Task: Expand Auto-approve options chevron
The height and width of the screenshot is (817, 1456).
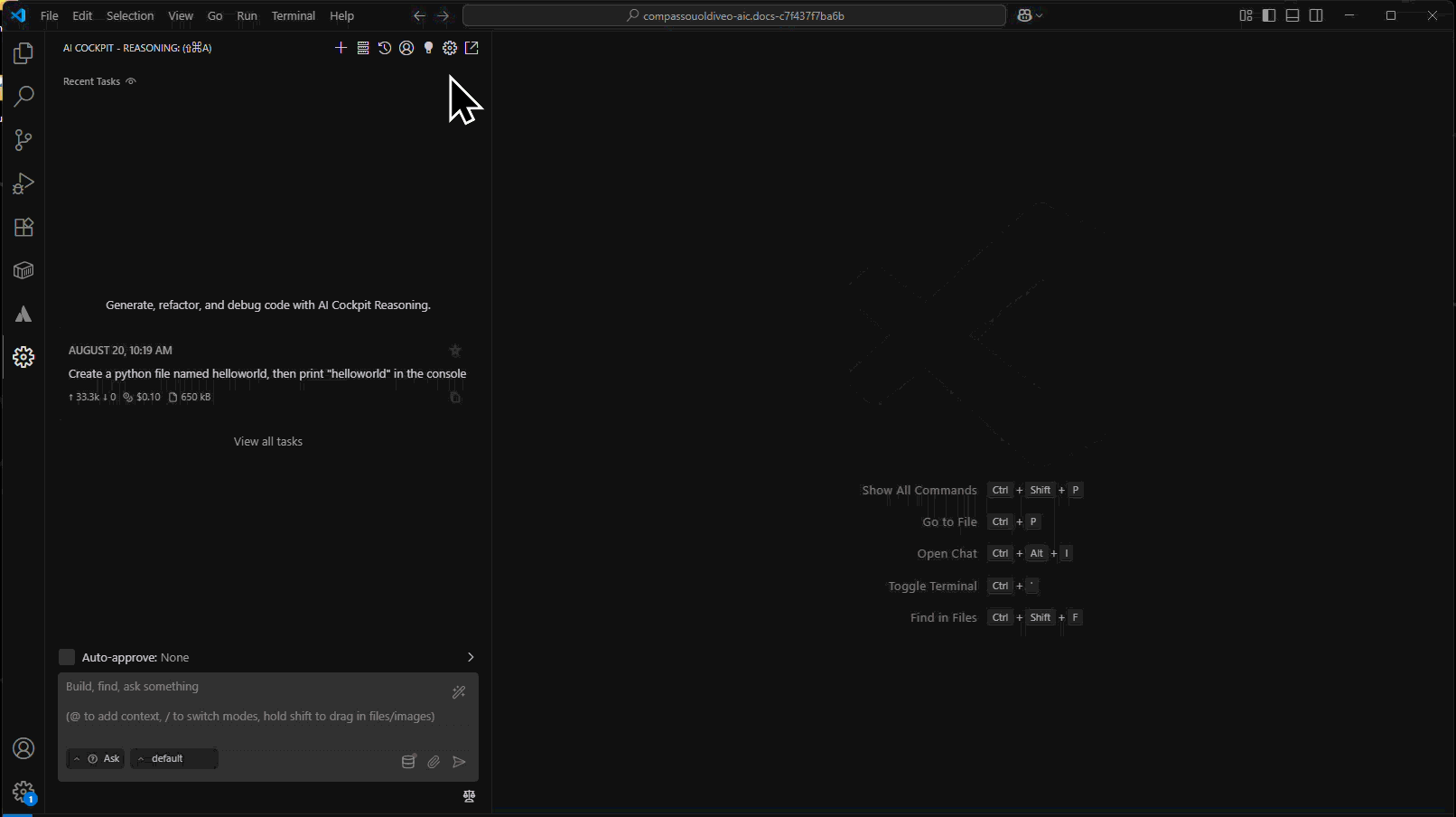Action: point(470,657)
